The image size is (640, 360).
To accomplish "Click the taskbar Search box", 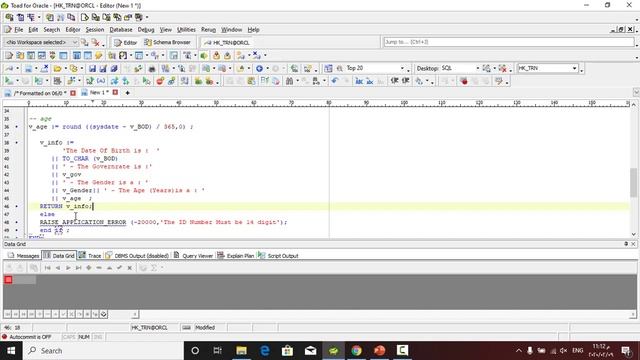I will (x=103, y=351).
